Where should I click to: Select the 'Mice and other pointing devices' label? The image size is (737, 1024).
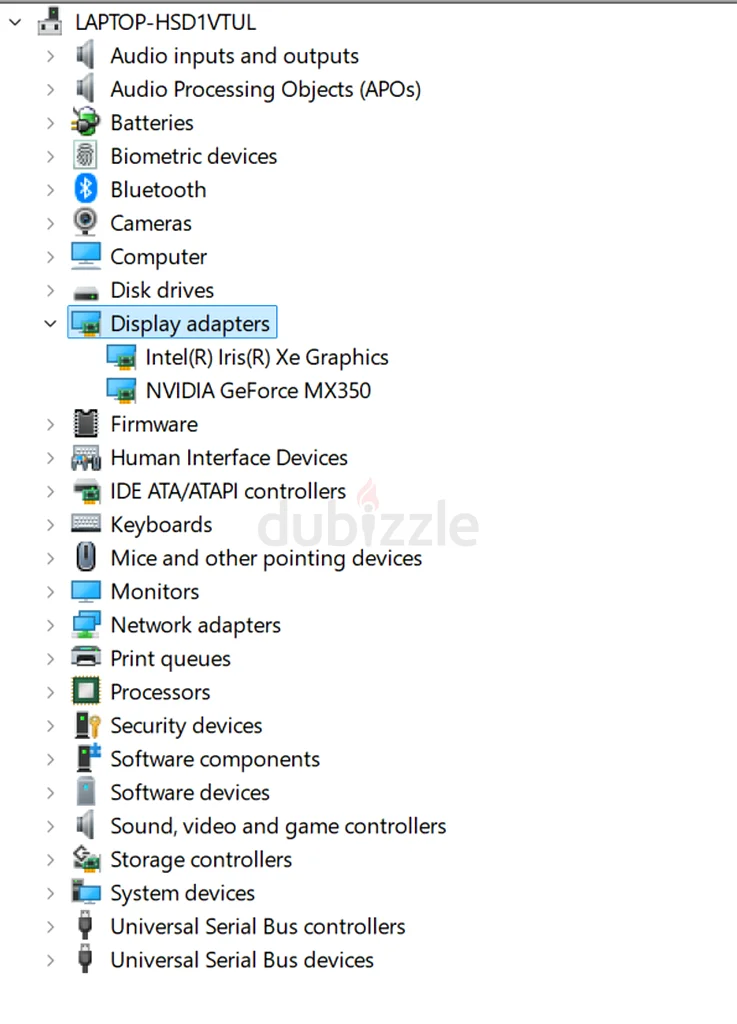(266, 558)
